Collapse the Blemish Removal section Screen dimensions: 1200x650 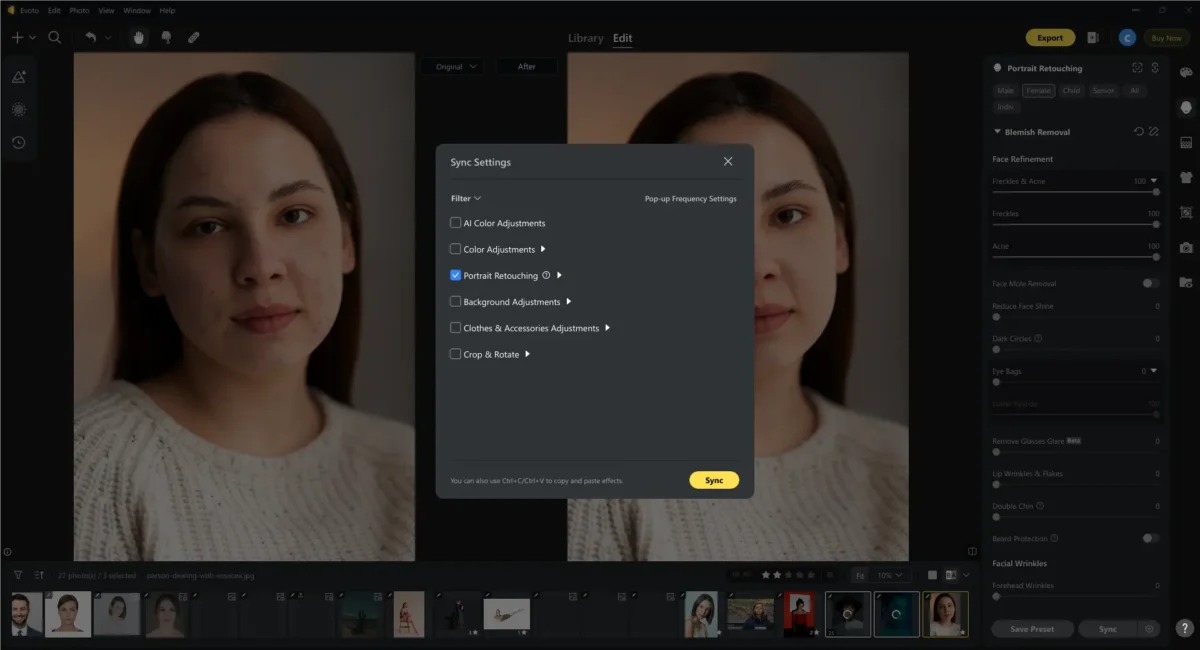[997, 132]
